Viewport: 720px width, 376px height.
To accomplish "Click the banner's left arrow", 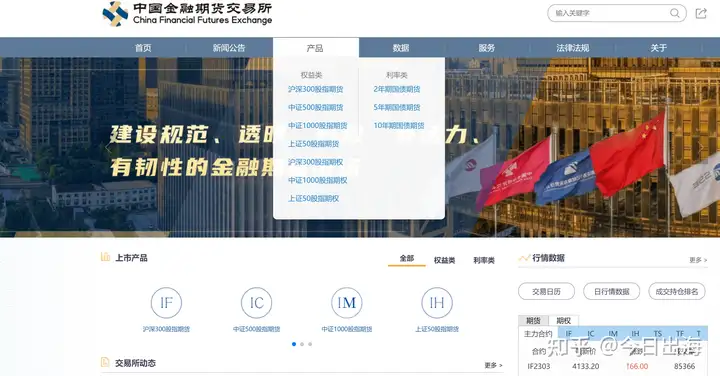I will pos(108,147).
